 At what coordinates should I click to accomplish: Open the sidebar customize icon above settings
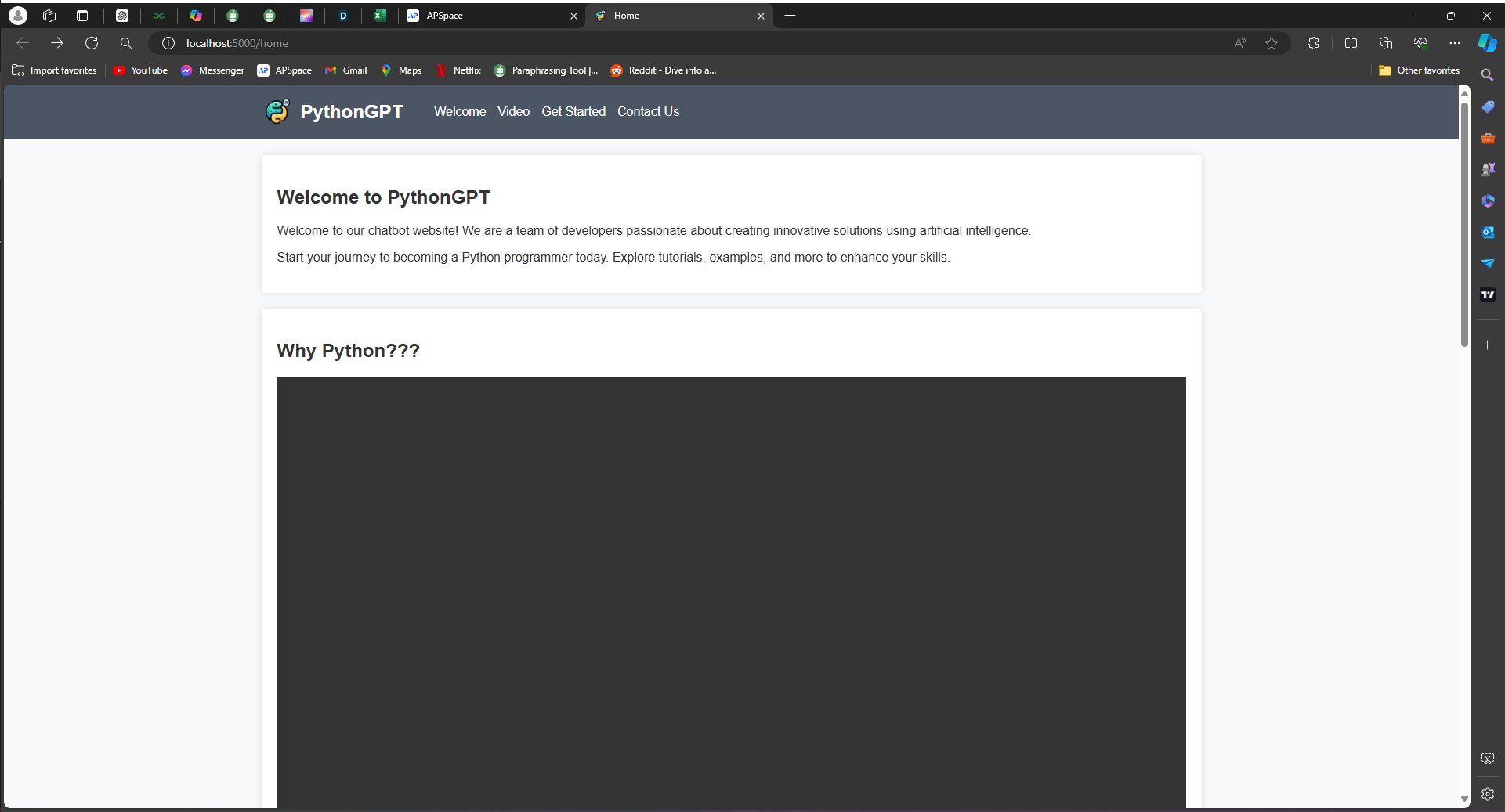pos(1488,759)
